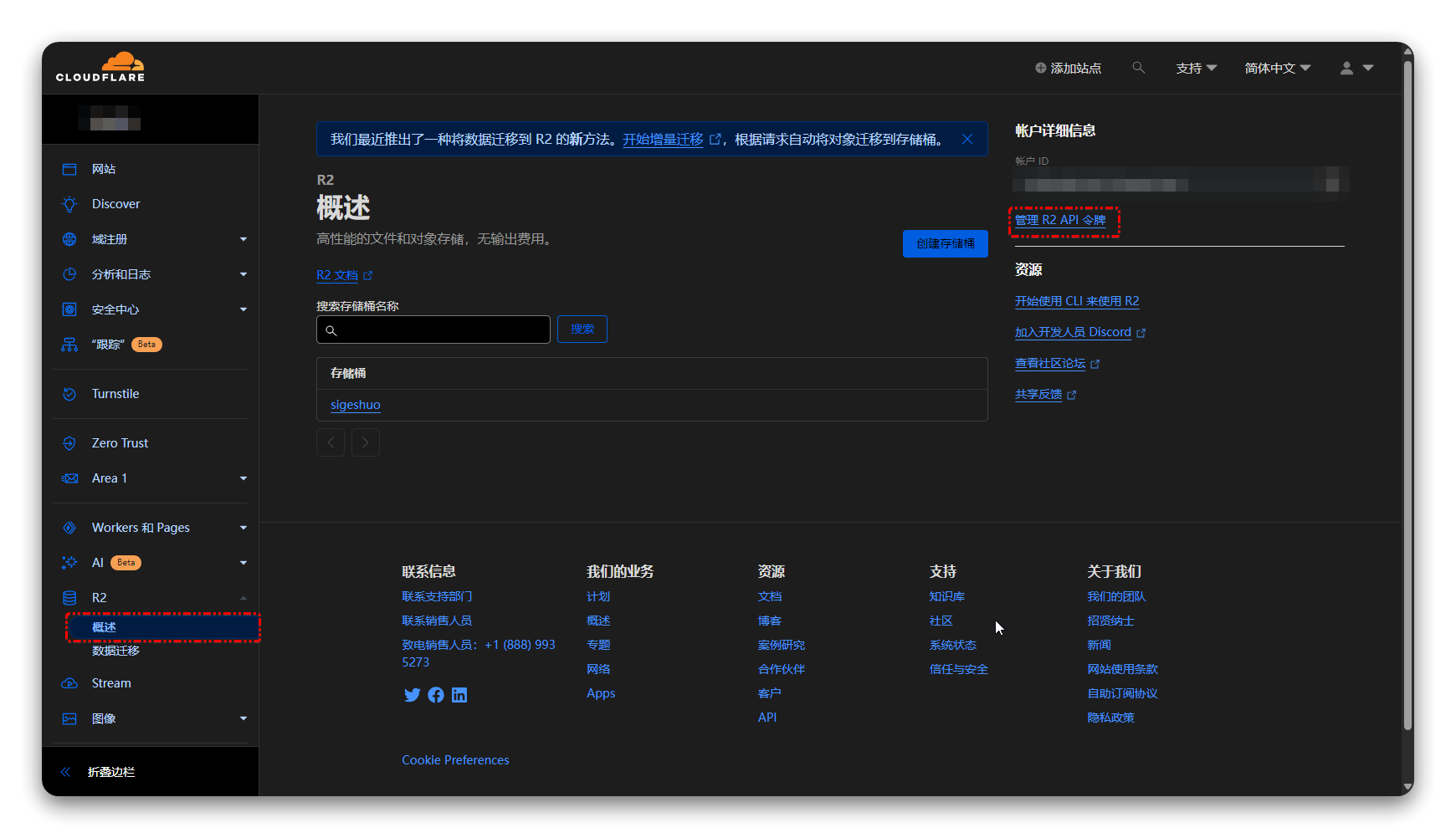The height and width of the screenshot is (838, 1456).
Task: Click the Area 1 mail icon
Action: pyautogui.click(x=69, y=478)
